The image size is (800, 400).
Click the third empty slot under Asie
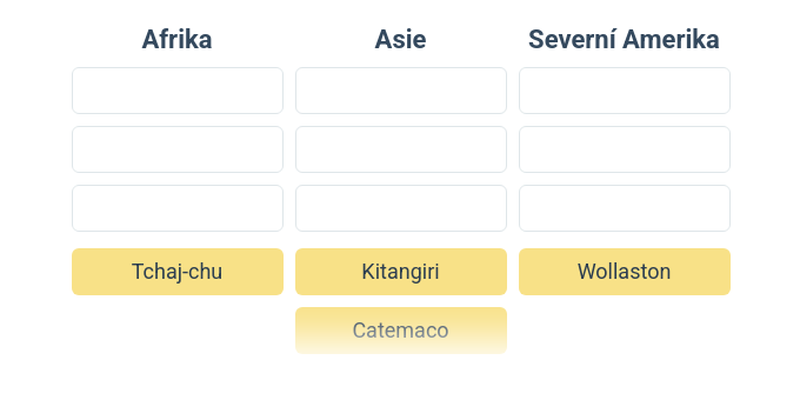click(x=400, y=208)
